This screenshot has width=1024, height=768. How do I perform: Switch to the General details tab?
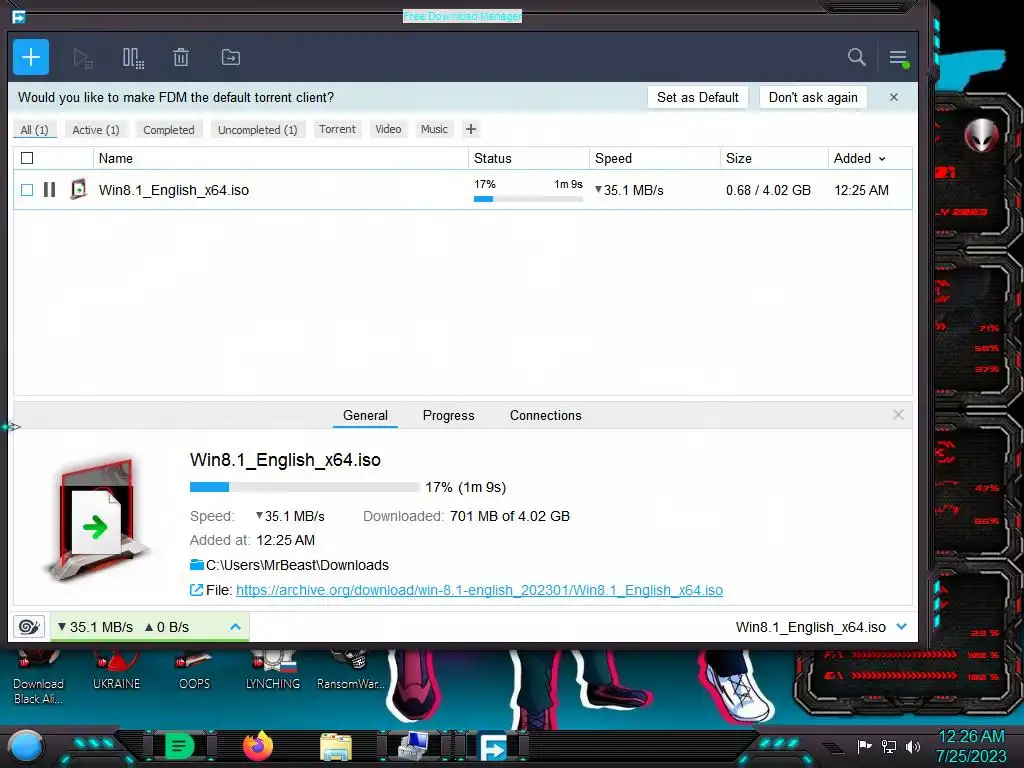(x=365, y=415)
